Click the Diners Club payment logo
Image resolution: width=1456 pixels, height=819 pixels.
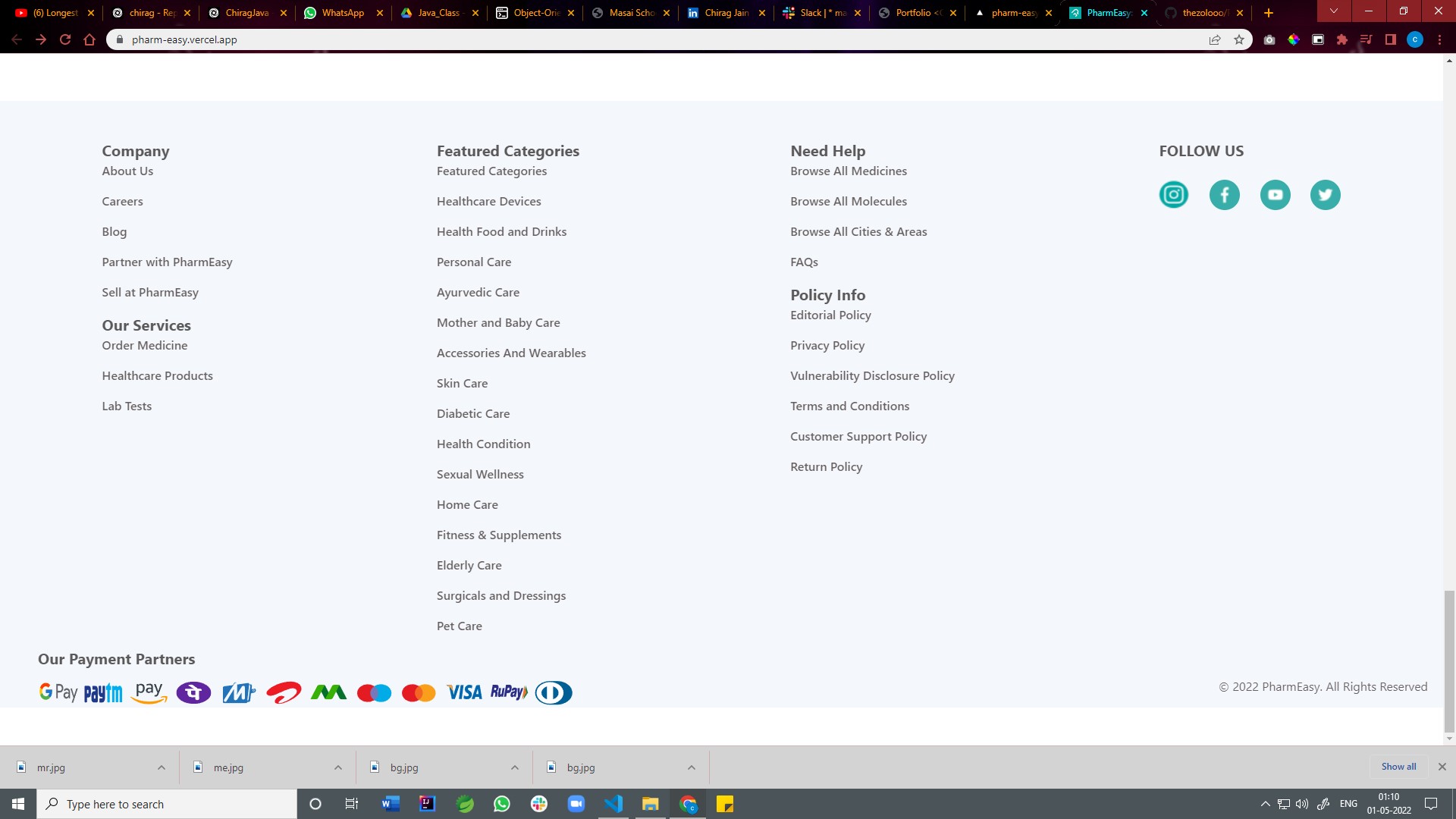coord(554,692)
